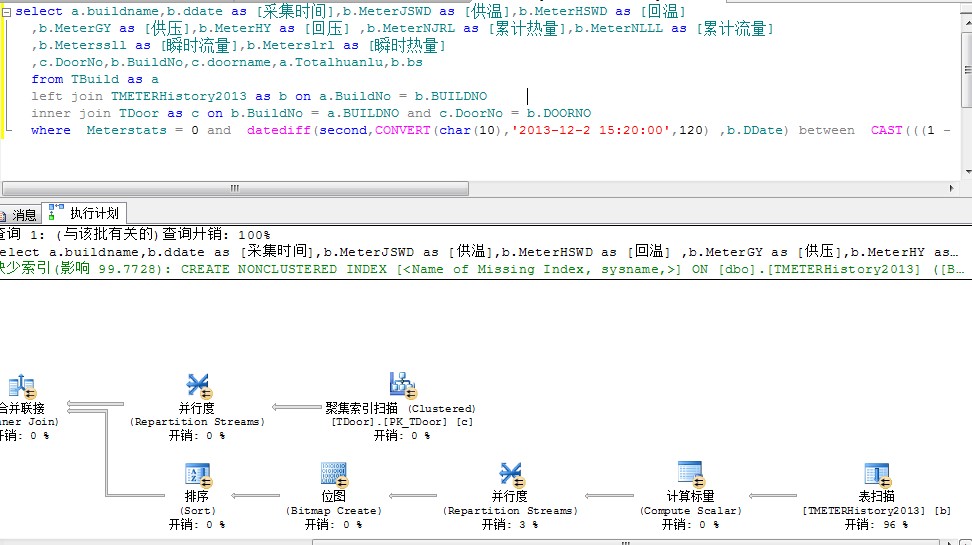This screenshot has width=972, height=545.
Task: Click the 位图 (Bitmap Create) label
Action: 334,503
